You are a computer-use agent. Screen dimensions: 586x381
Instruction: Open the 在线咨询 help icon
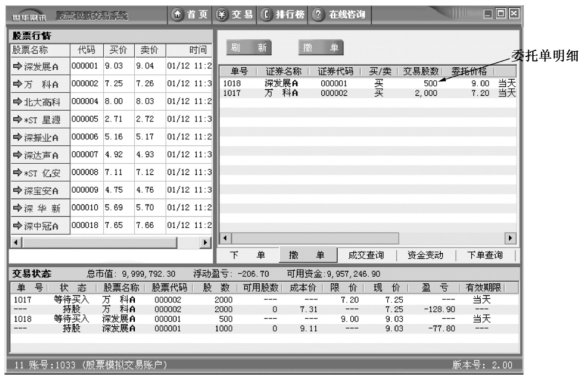coord(318,15)
